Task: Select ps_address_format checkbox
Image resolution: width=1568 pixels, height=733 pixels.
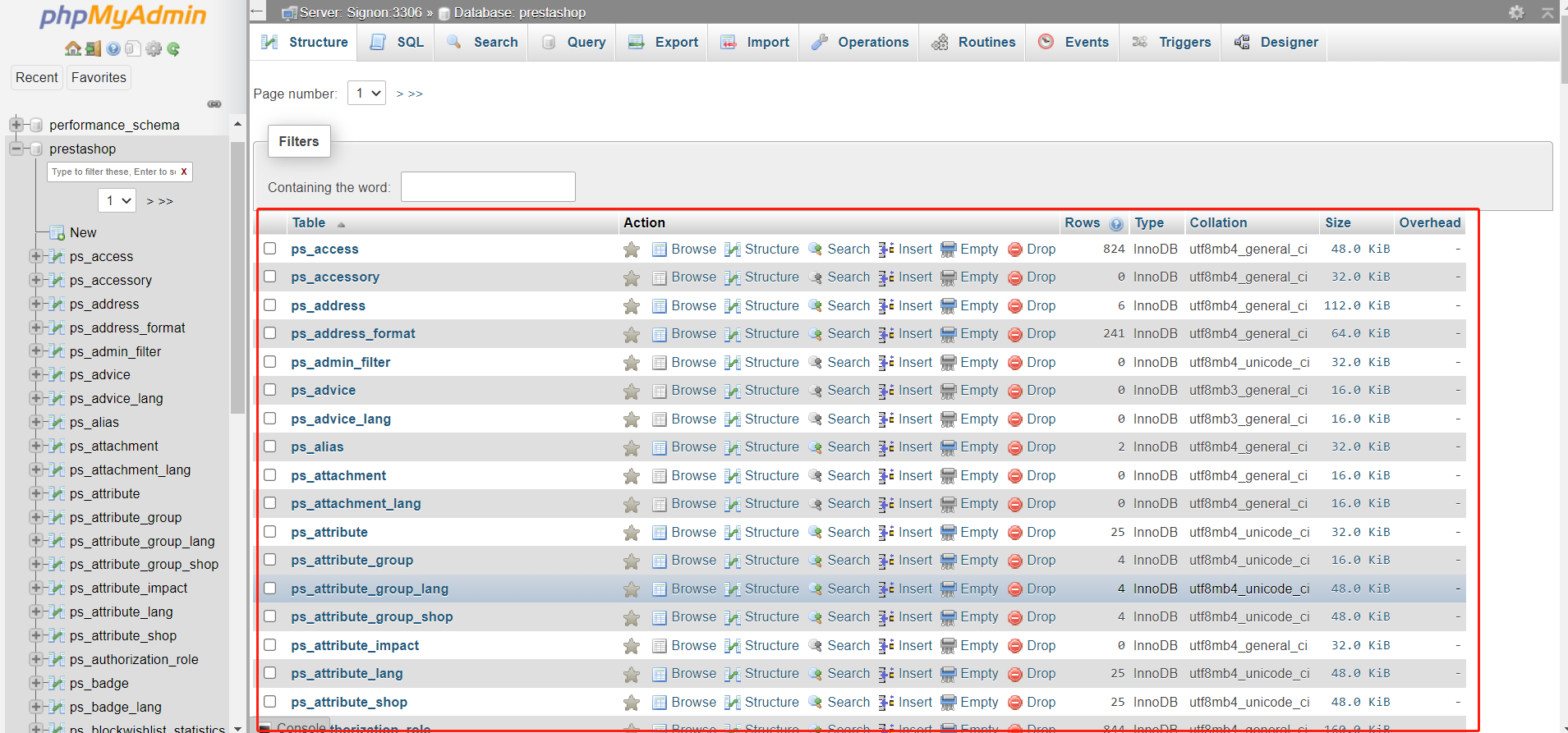Action: [x=269, y=333]
